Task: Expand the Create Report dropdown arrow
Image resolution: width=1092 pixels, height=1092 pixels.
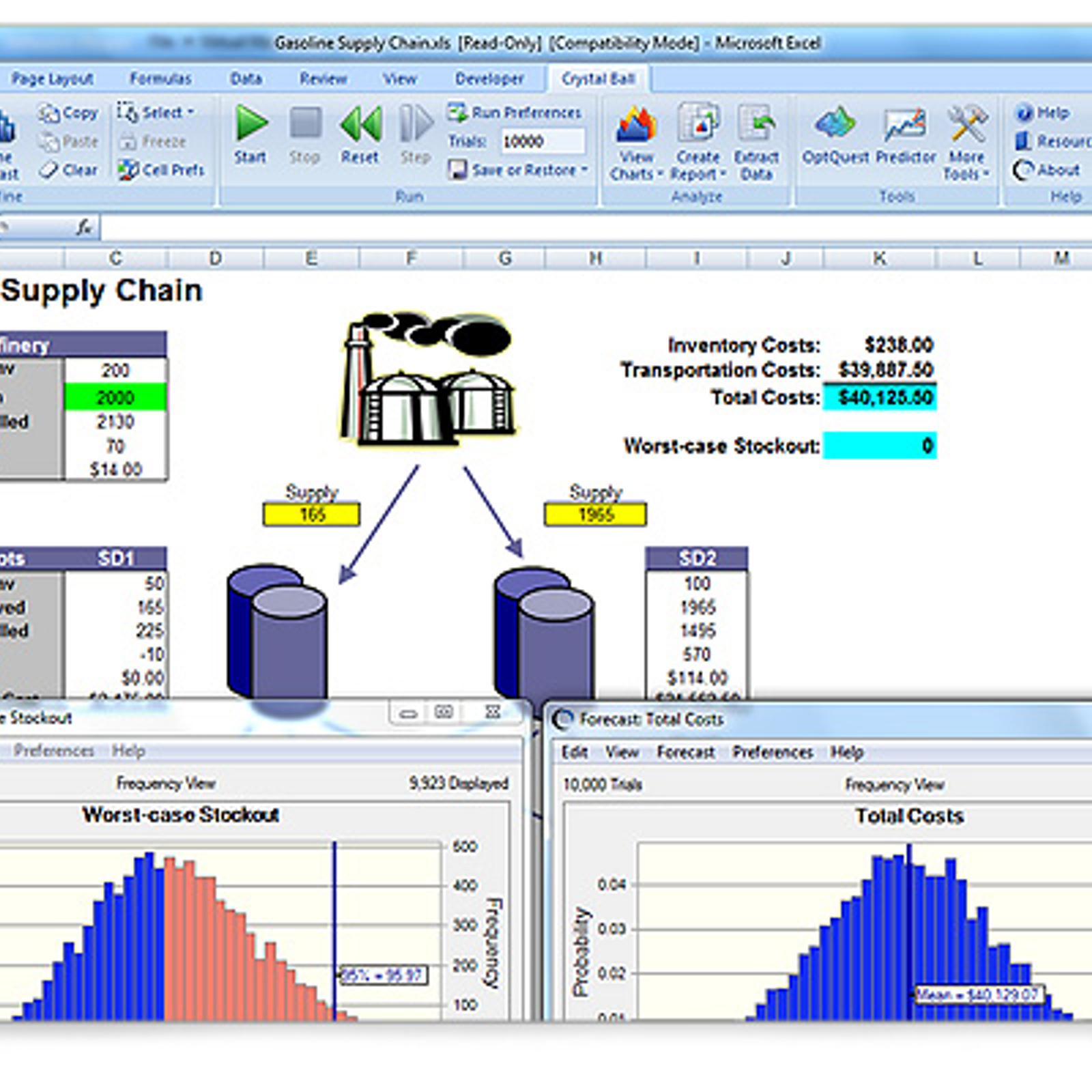Action: coord(722,175)
